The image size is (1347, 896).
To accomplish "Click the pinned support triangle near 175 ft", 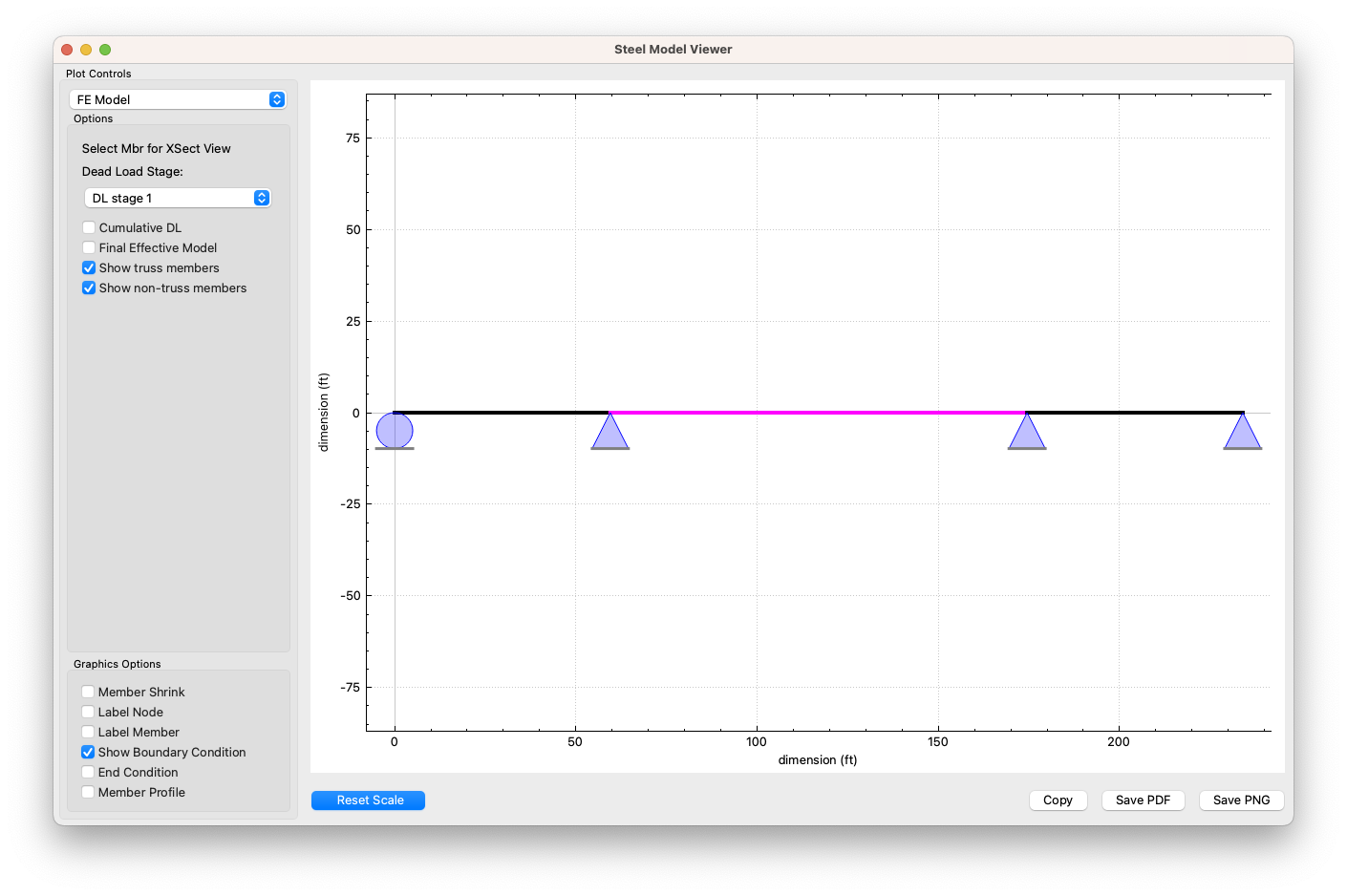I will point(1027,434).
